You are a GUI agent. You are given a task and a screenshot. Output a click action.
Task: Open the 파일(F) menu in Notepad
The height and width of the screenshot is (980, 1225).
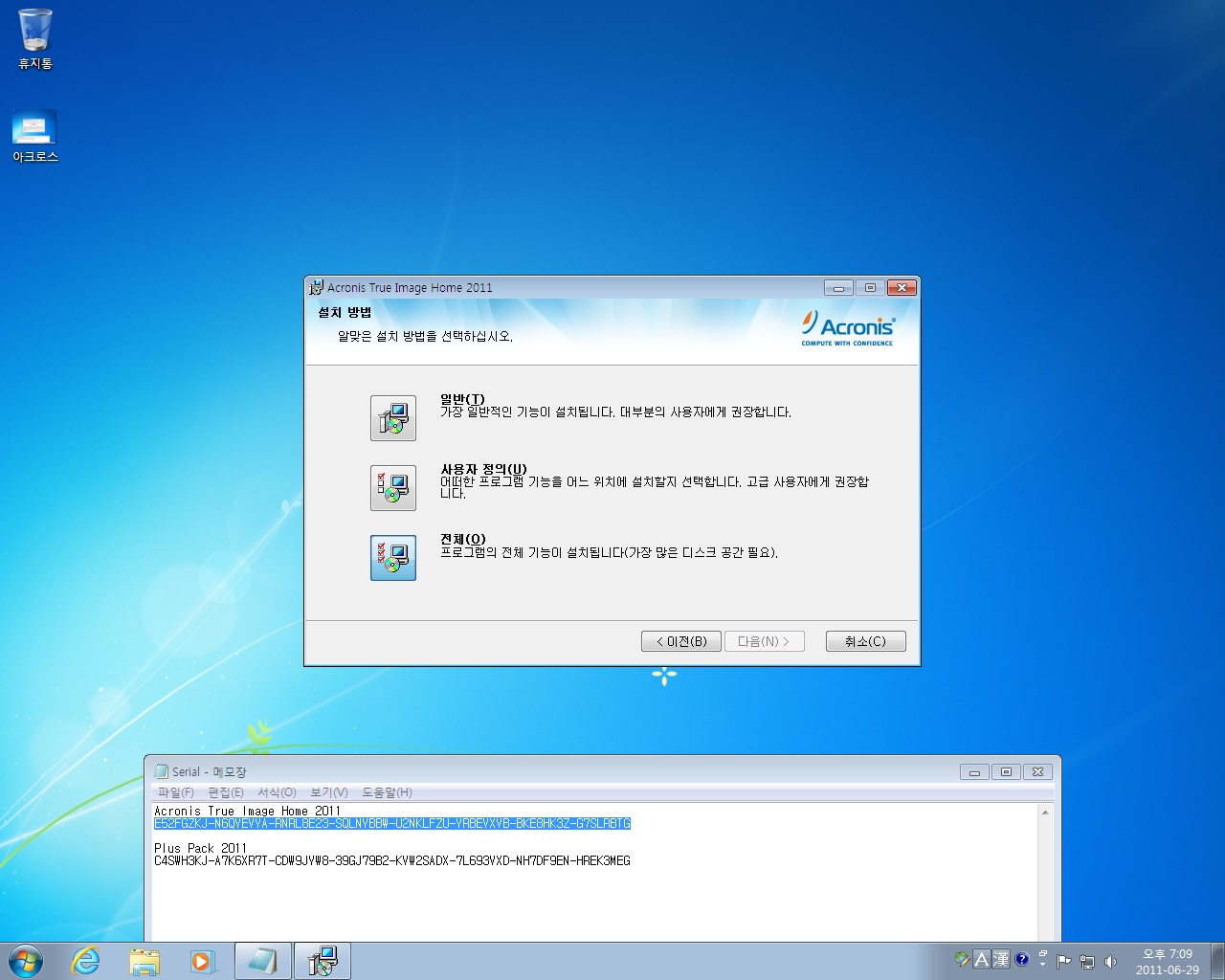coord(176,792)
